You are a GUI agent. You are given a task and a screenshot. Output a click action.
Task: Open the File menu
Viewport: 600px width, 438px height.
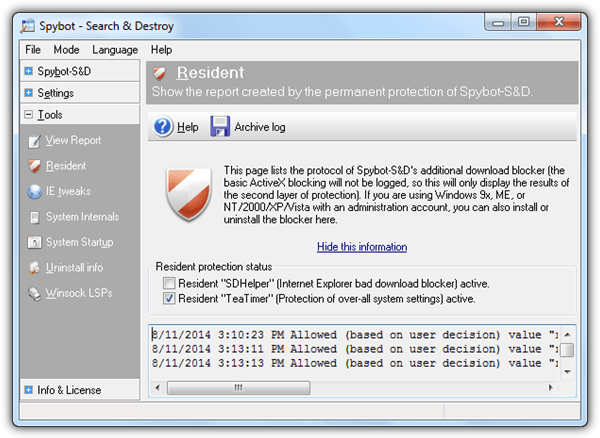point(33,49)
